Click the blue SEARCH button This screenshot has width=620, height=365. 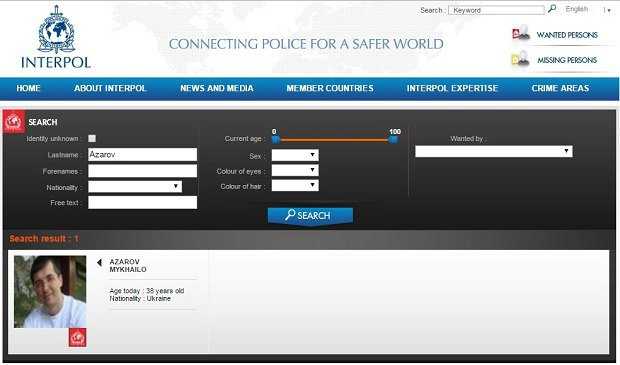(310, 216)
